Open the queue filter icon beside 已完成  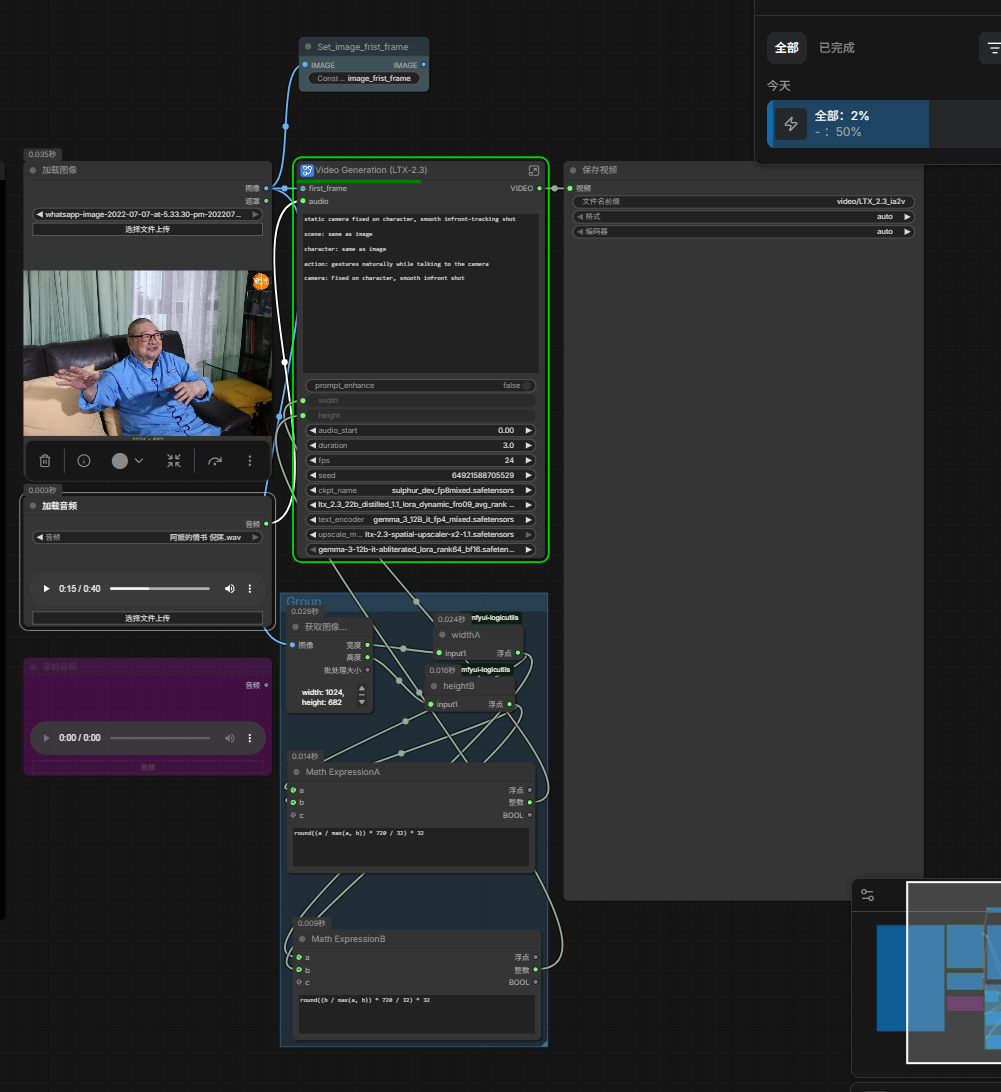coord(993,48)
